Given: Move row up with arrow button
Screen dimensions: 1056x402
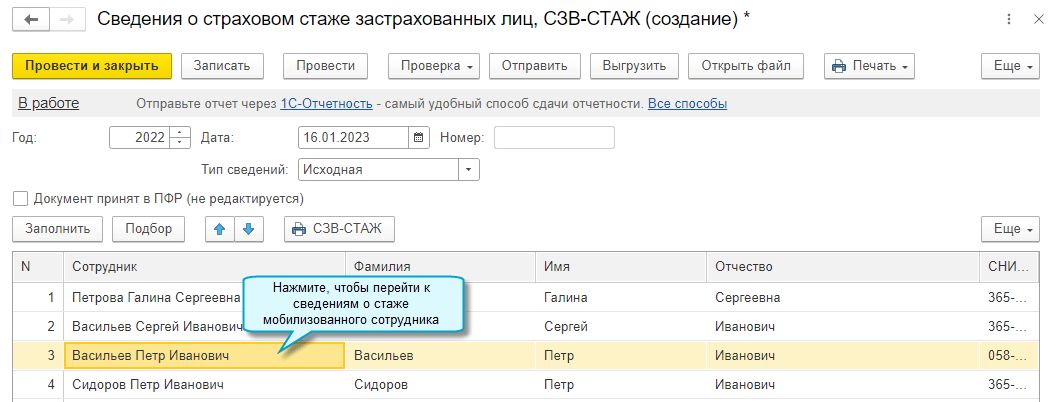Looking at the screenshot, I should point(219,229).
